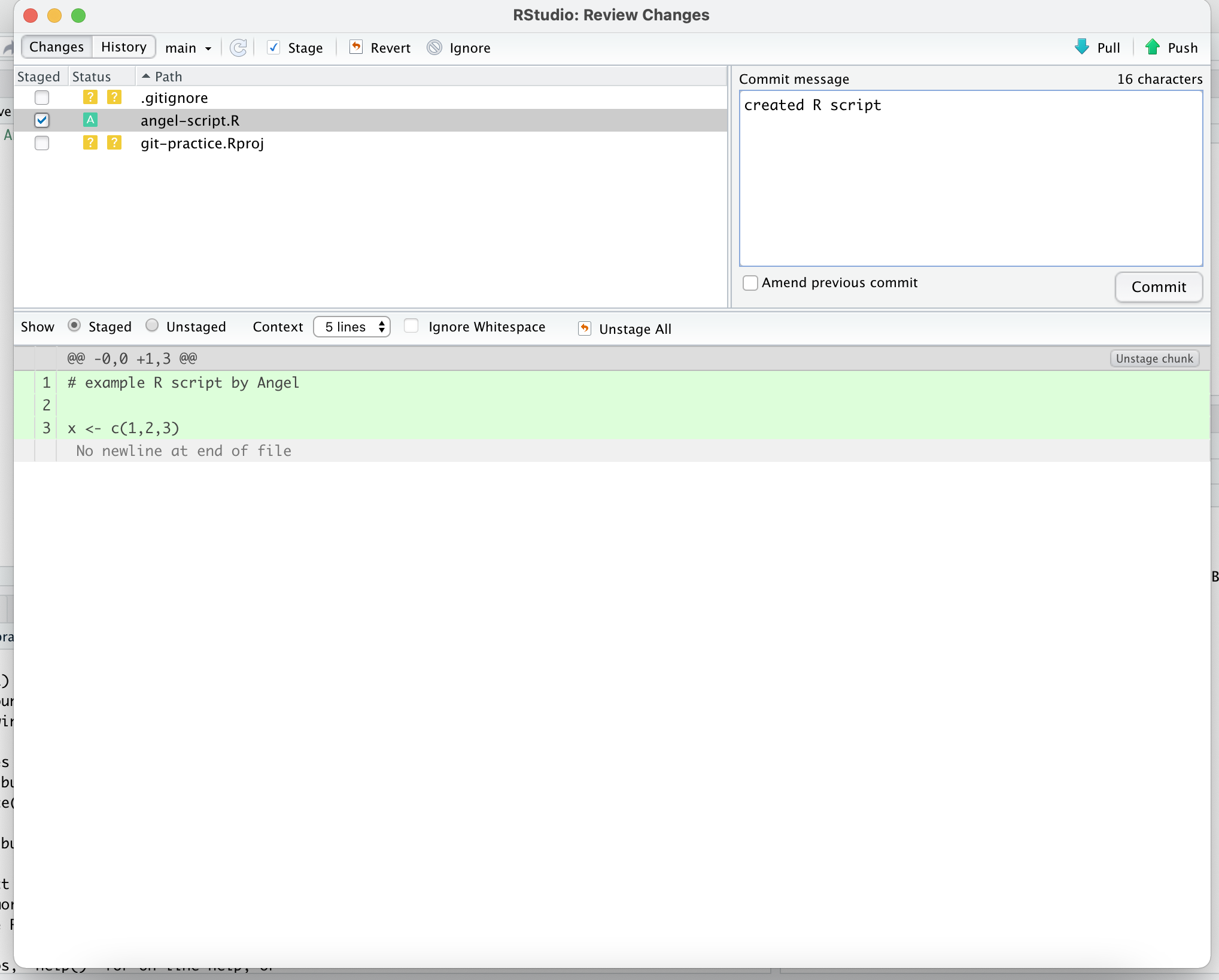Select Unstaged radio button to view unstaged

click(153, 328)
